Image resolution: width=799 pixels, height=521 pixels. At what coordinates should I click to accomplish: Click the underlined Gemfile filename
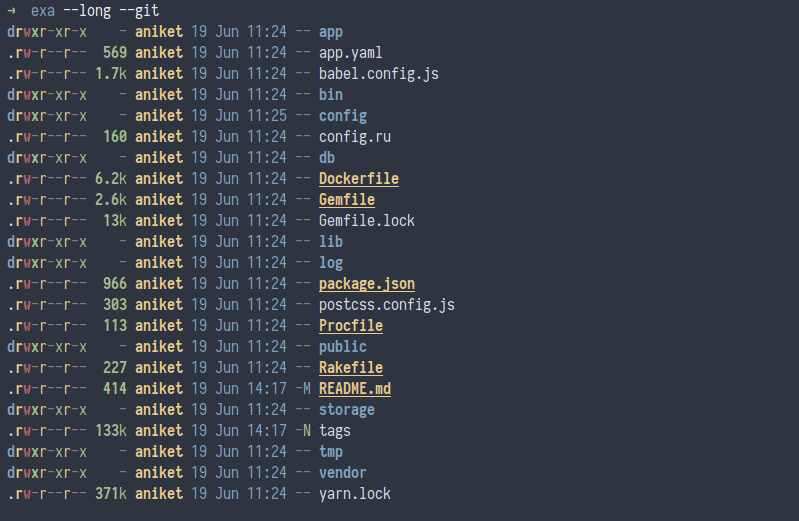[346, 200]
